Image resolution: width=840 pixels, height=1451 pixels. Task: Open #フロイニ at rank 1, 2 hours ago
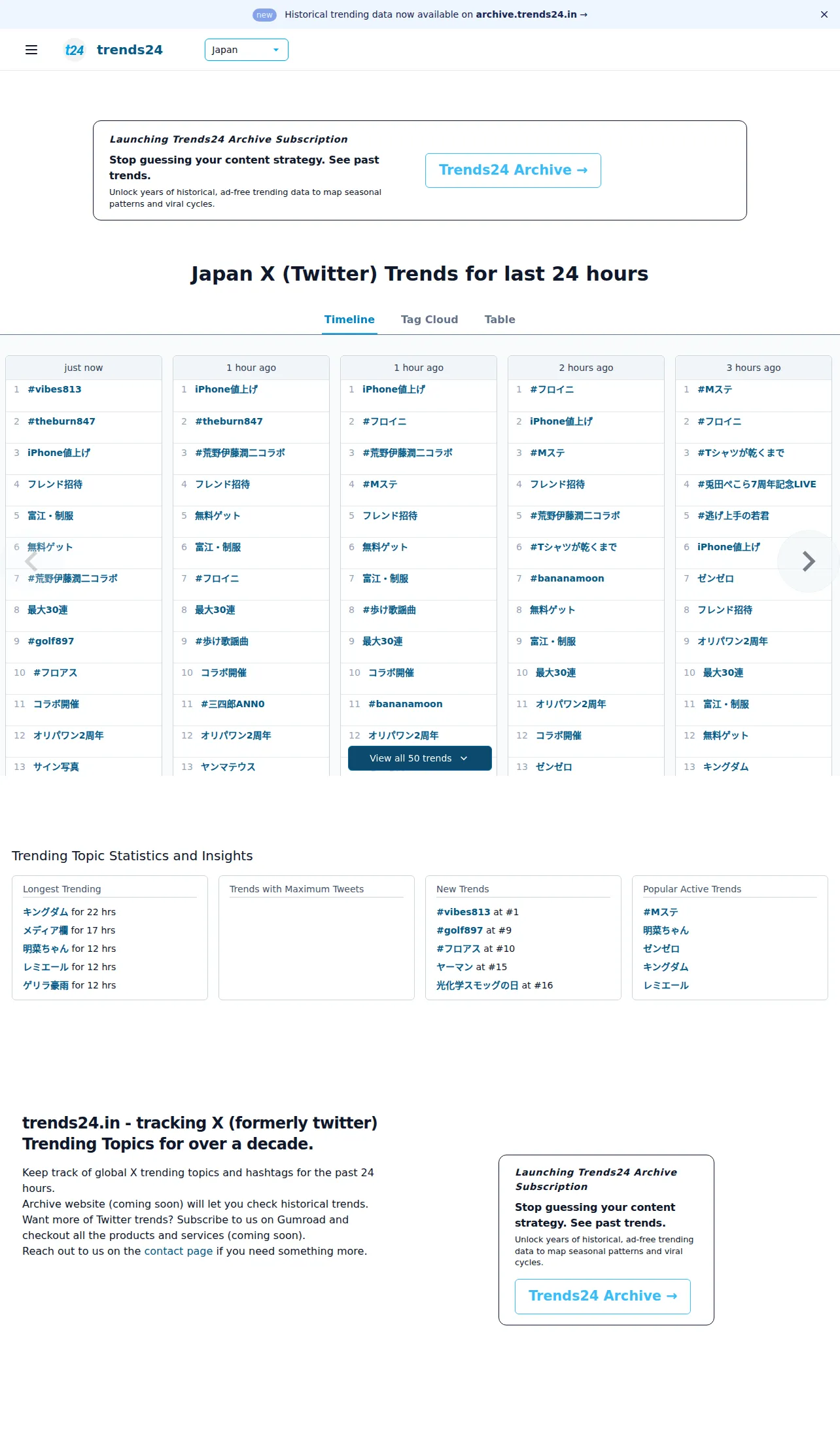point(552,389)
